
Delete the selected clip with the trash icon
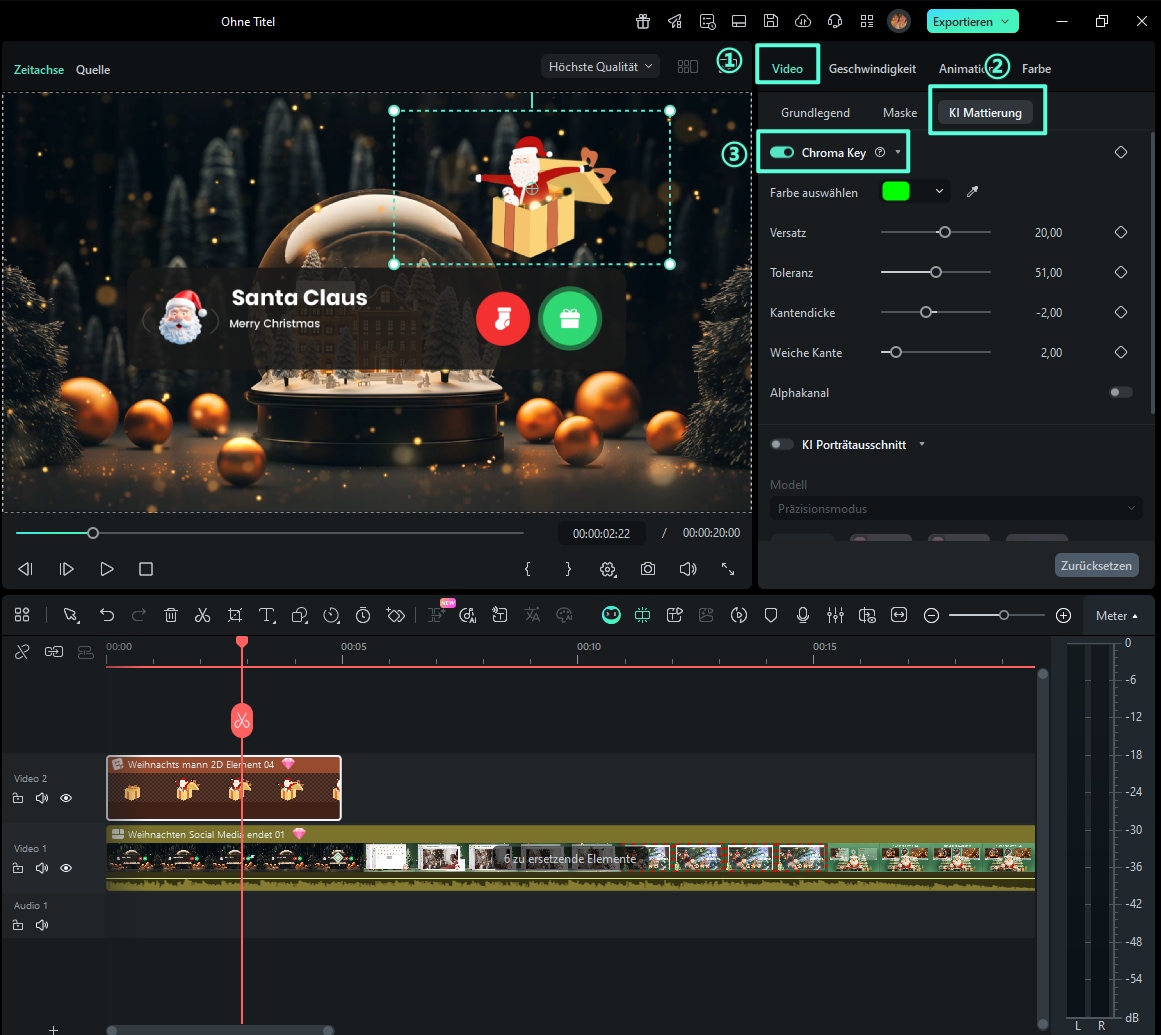[x=171, y=615]
